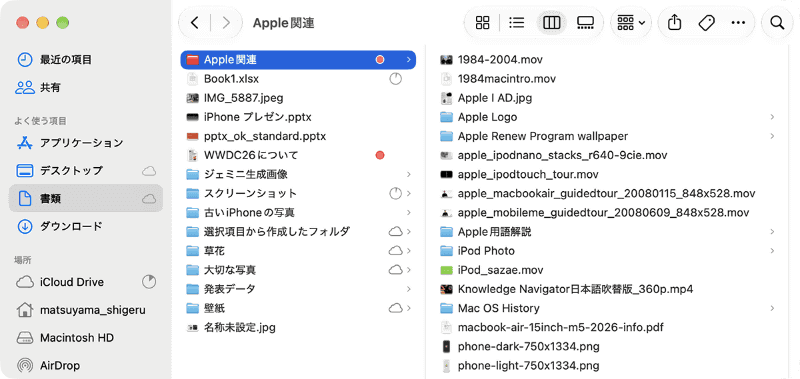Select iPod_sazae.mov thumbnail icon

coord(446,270)
